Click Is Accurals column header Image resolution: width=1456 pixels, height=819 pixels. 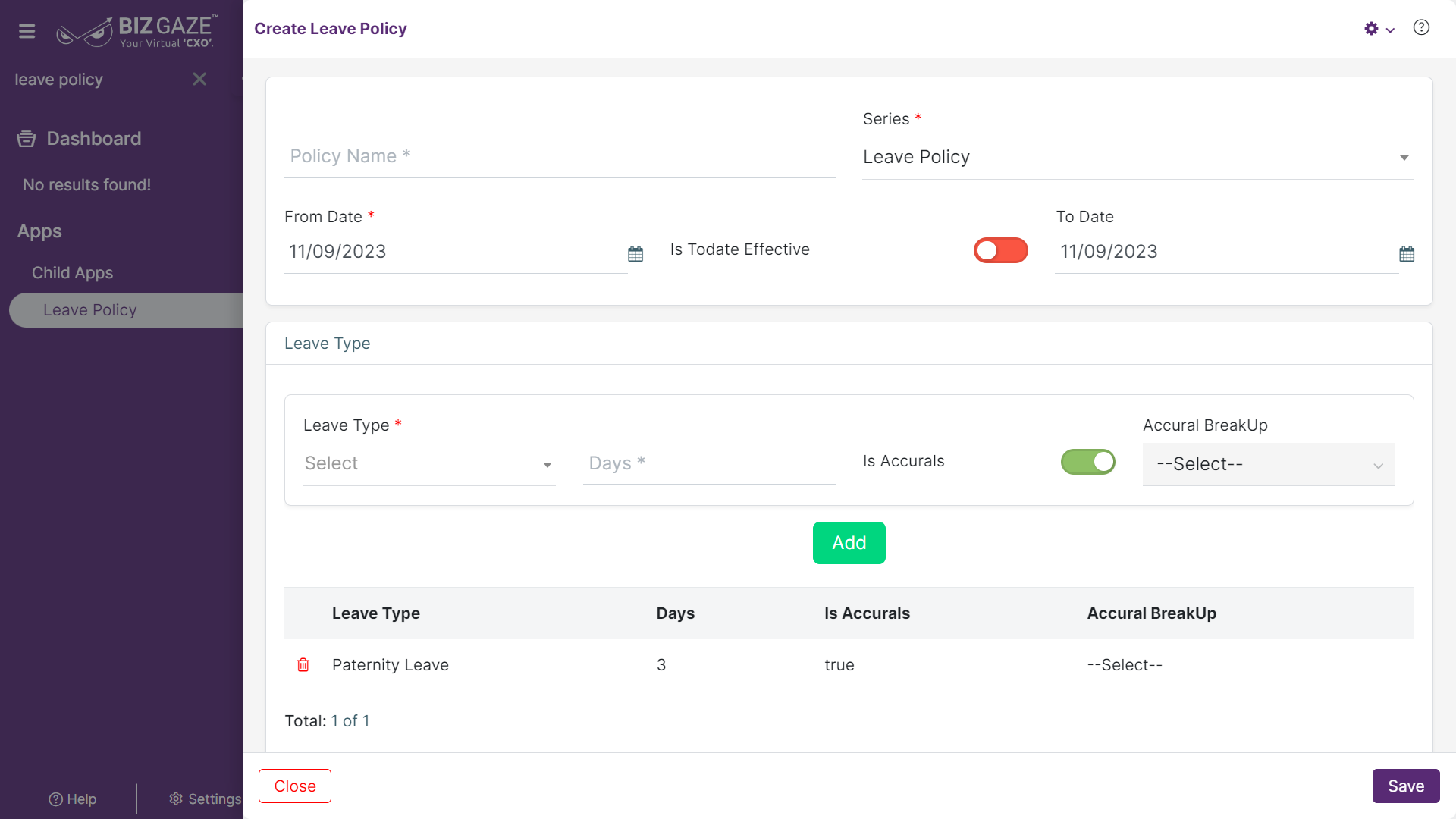[x=868, y=613]
